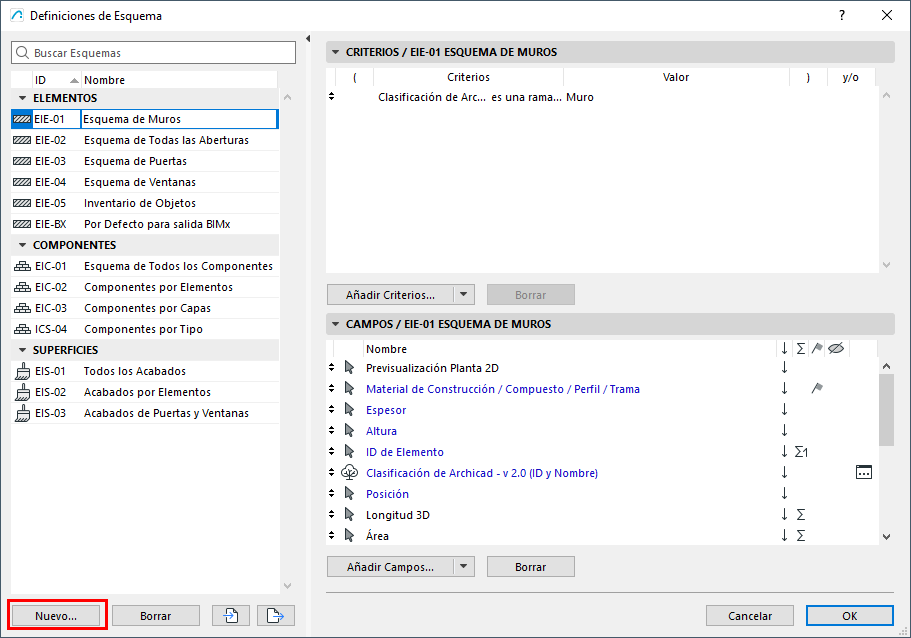Click the sum column header icon
Image resolution: width=911 pixels, height=638 pixels.
(801, 349)
